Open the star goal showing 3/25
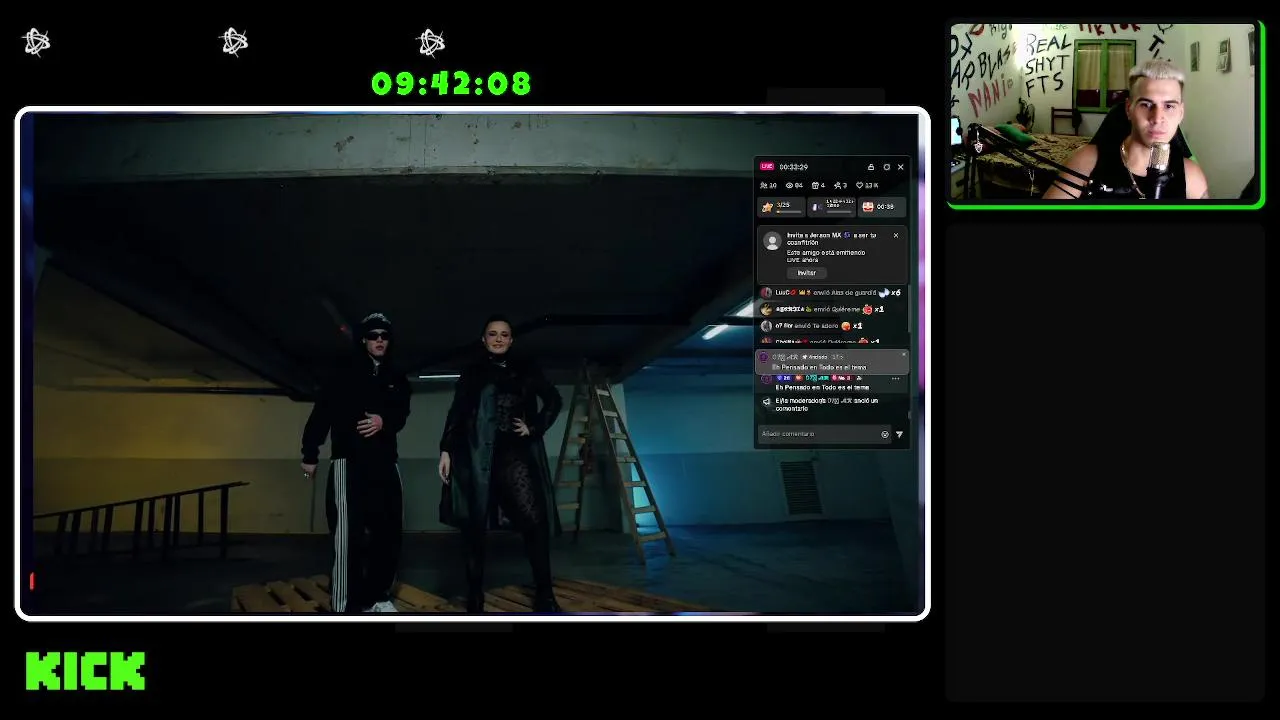 tap(783, 207)
